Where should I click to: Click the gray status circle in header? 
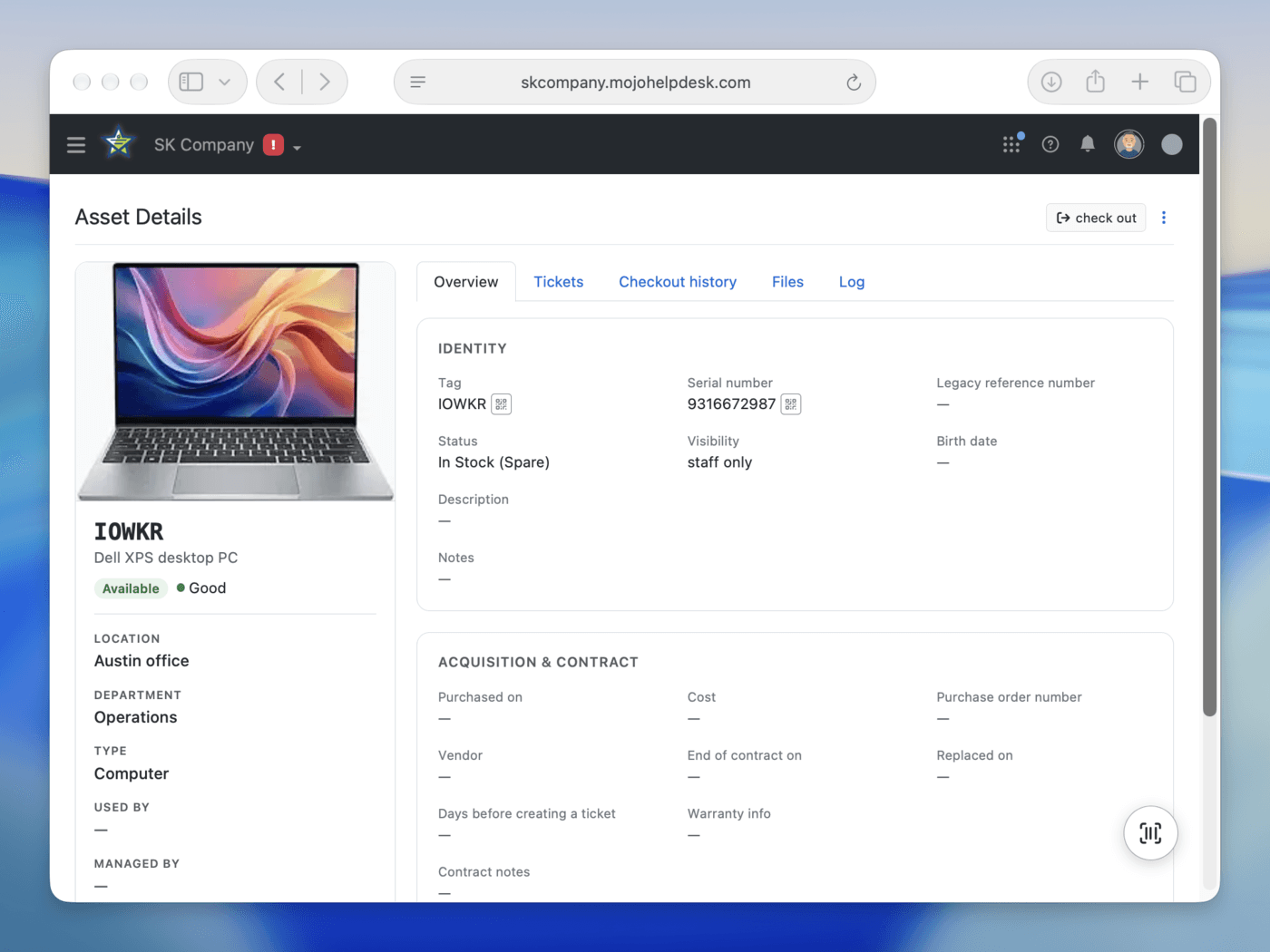(x=1172, y=144)
